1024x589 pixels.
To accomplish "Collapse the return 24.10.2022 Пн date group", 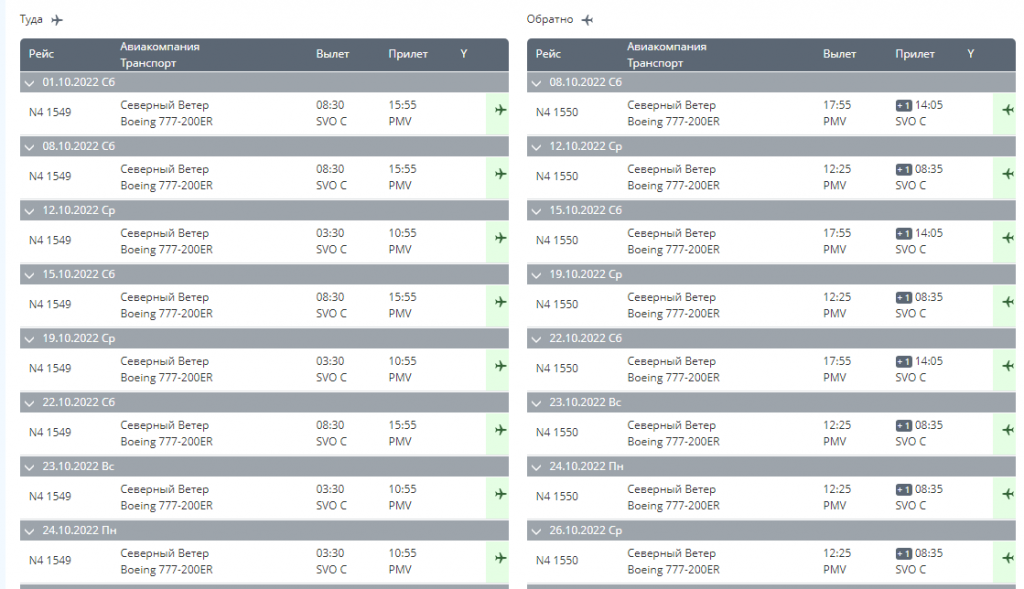I will [536, 467].
